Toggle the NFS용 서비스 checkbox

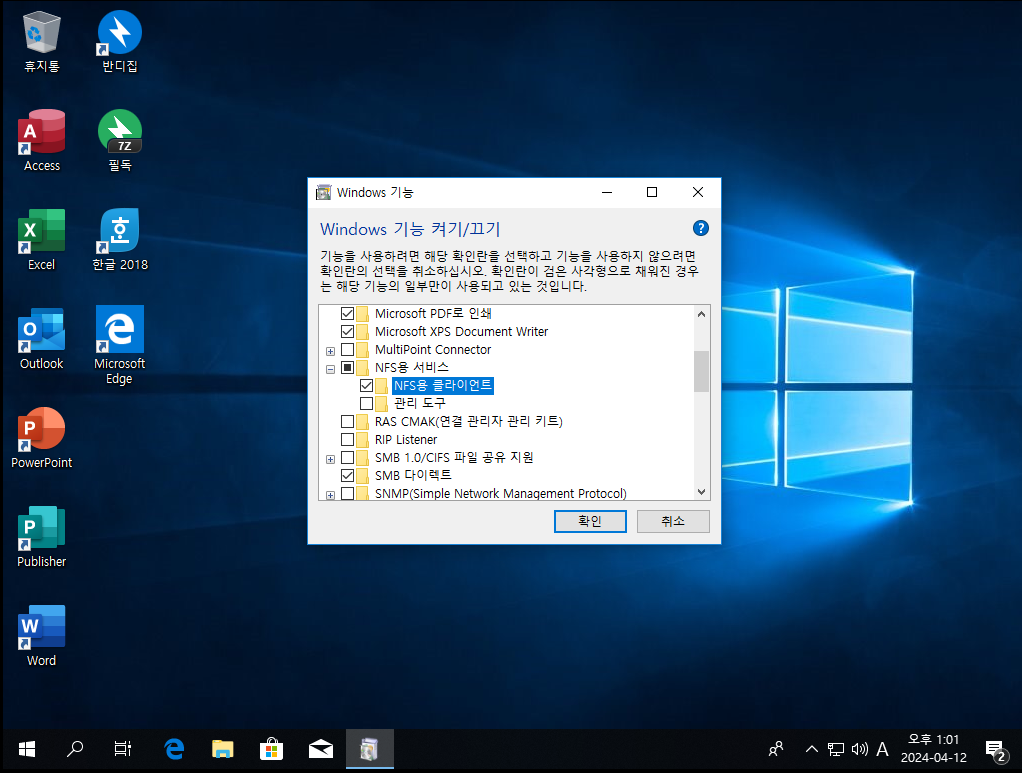pos(347,368)
